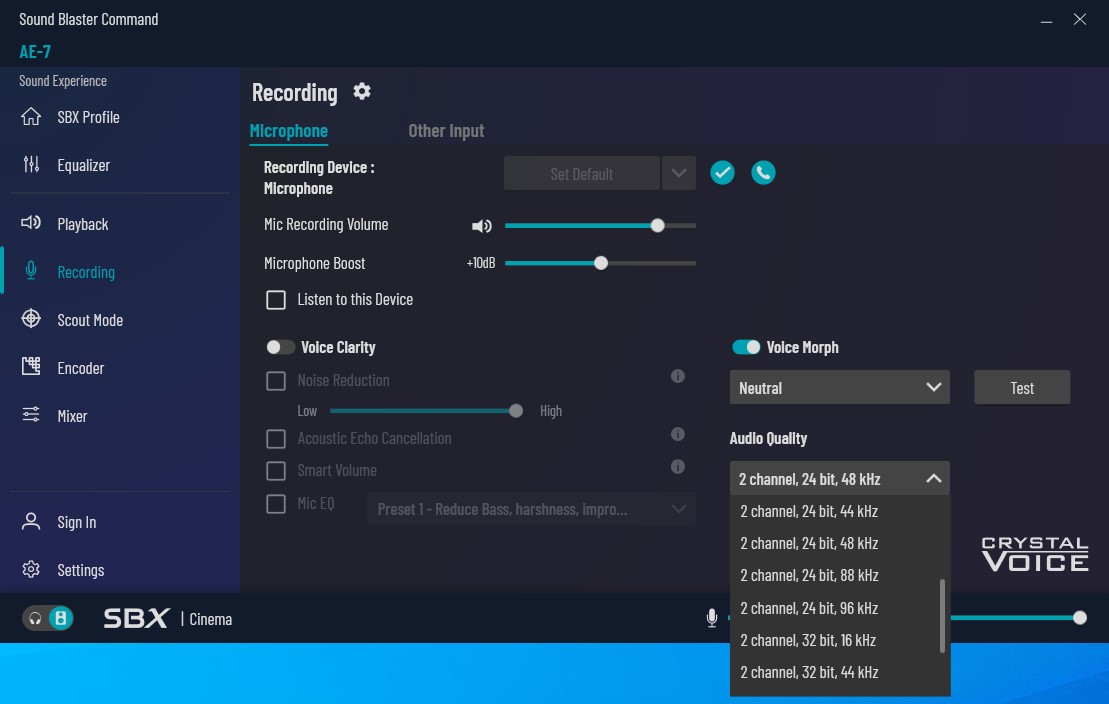The height and width of the screenshot is (704, 1109).
Task: Click Sign In link
Action: pos(77,522)
